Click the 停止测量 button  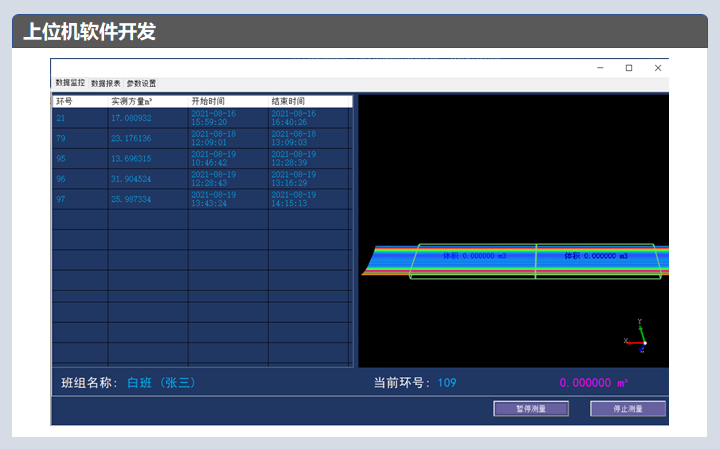(628, 409)
